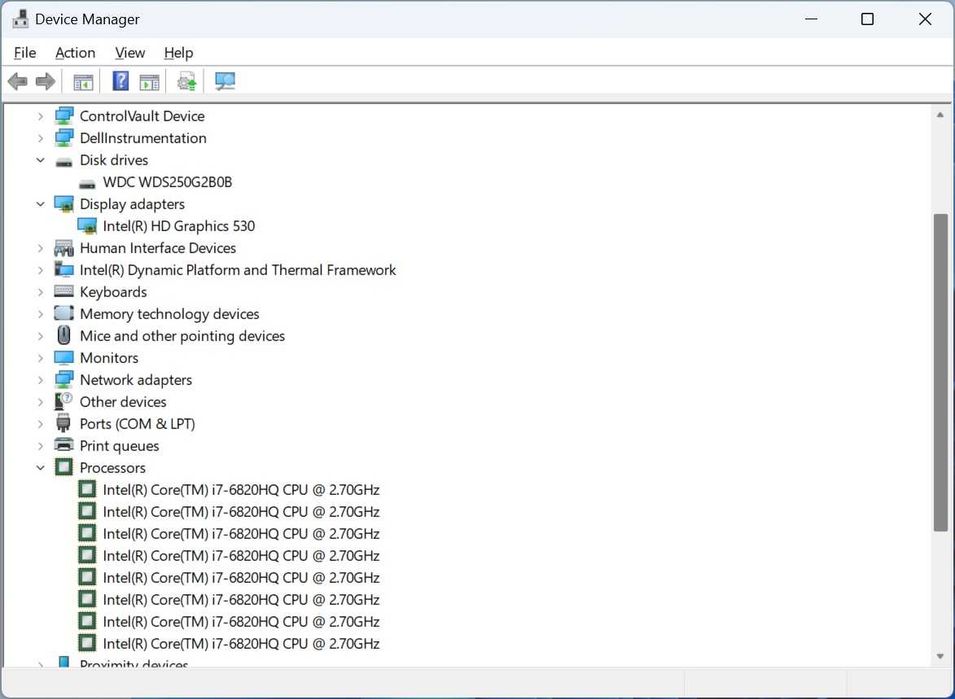
Task: Maximize the Device Manager window
Action: [x=867, y=19]
